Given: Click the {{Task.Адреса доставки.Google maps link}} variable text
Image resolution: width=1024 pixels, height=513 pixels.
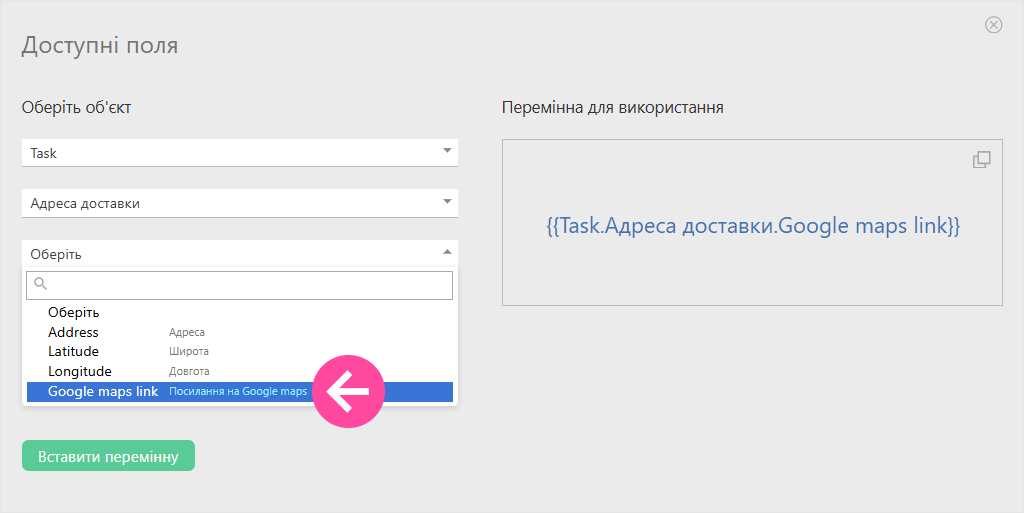Looking at the screenshot, I should (752, 226).
